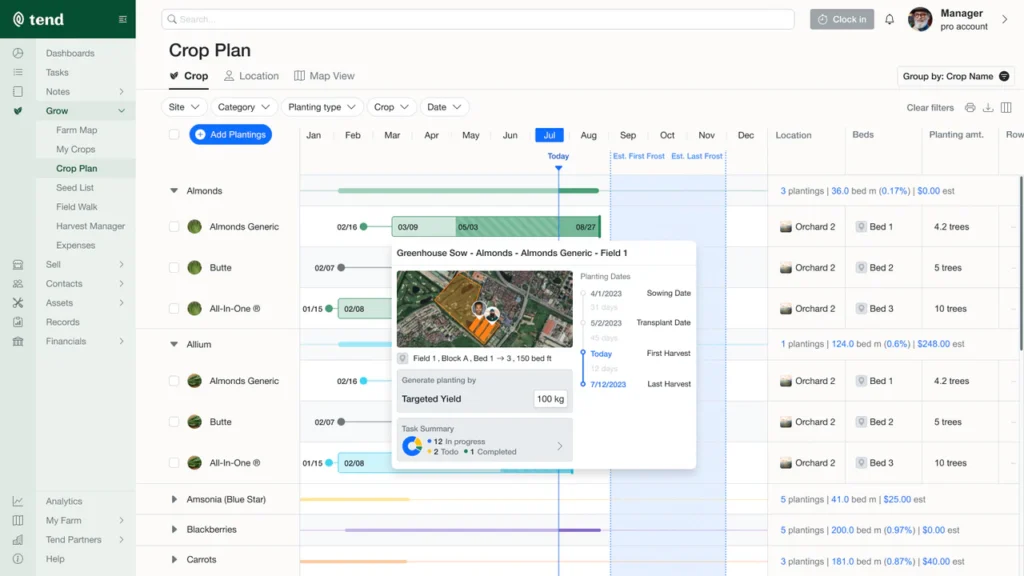Tick the first Almonds Generic row checkbox

pyautogui.click(x=174, y=227)
